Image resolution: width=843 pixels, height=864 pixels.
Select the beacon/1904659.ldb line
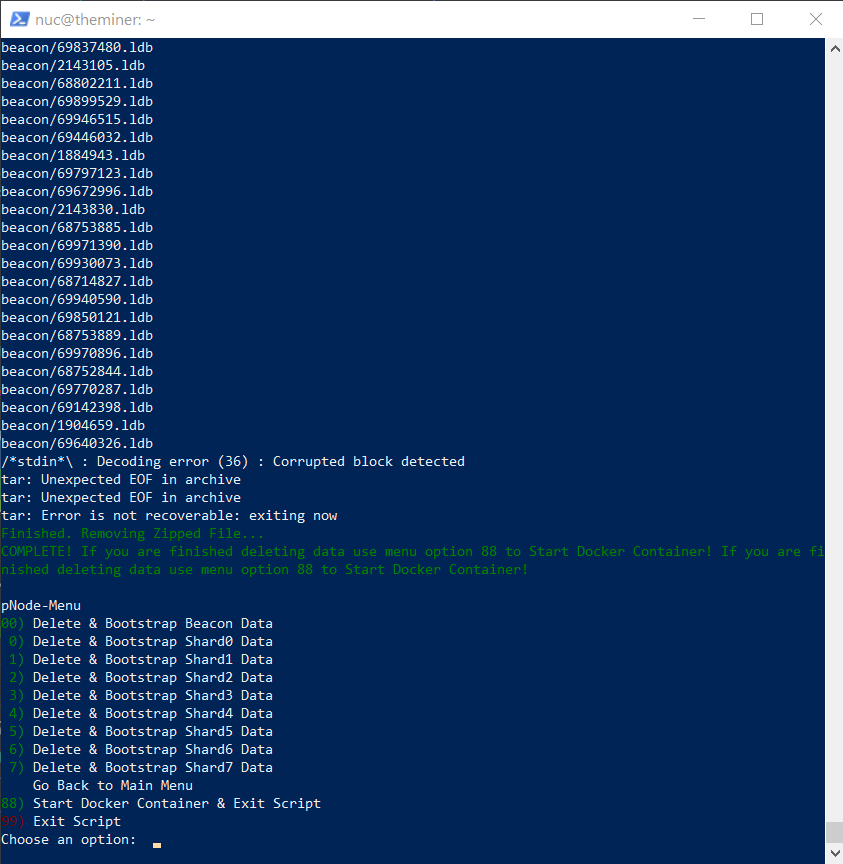[x=73, y=426]
